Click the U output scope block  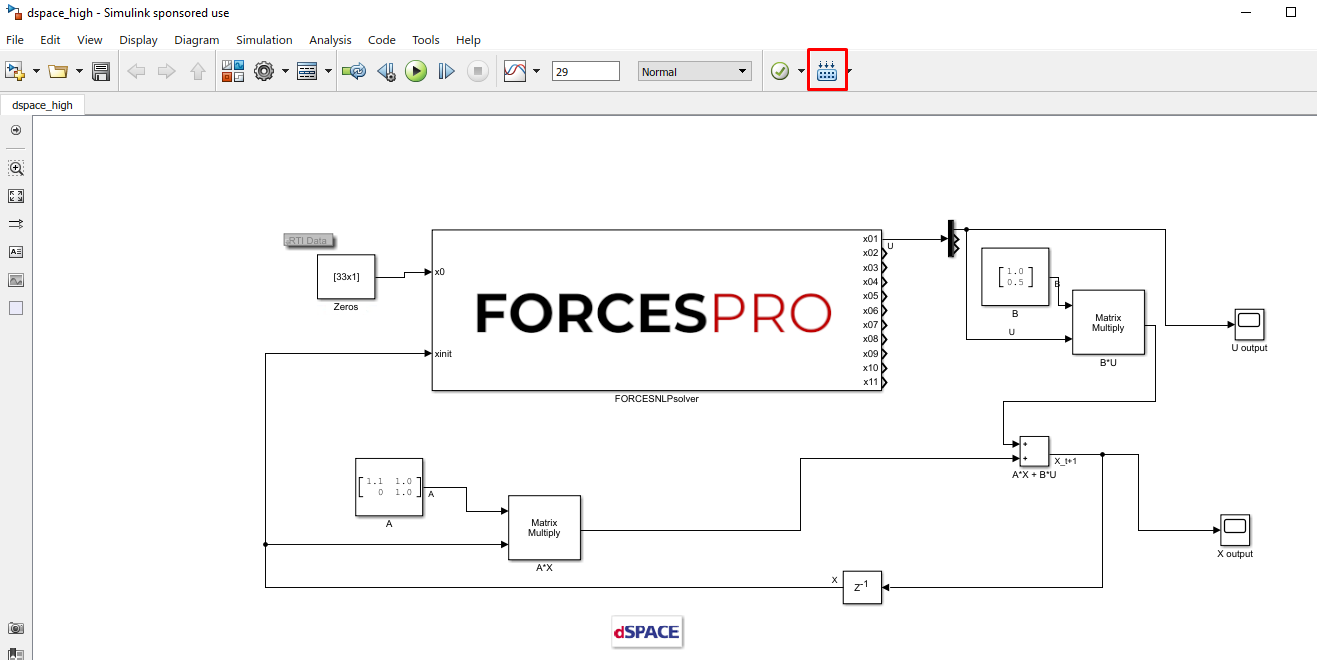coord(1248,324)
